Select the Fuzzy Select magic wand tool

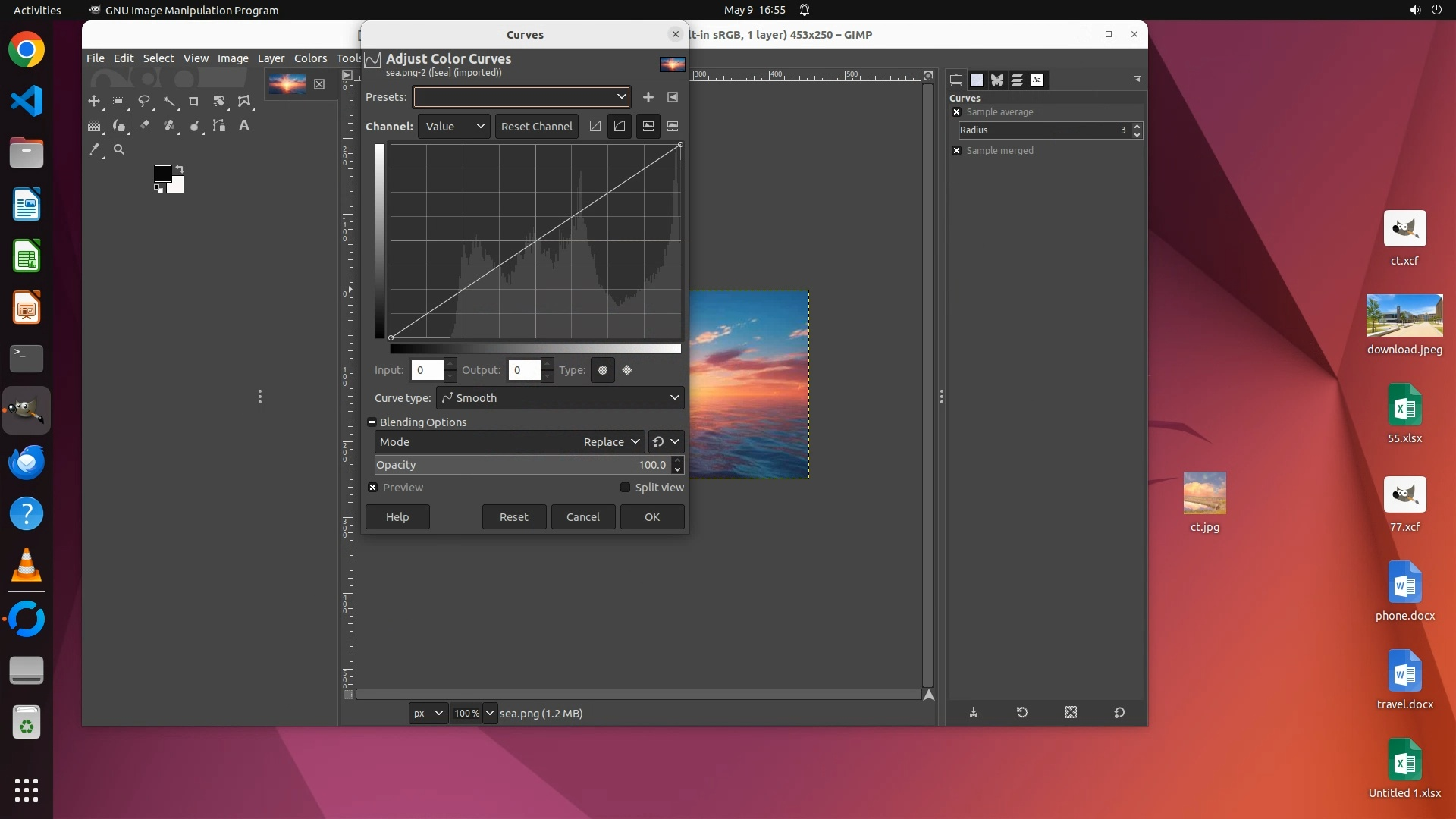(x=169, y=101)
